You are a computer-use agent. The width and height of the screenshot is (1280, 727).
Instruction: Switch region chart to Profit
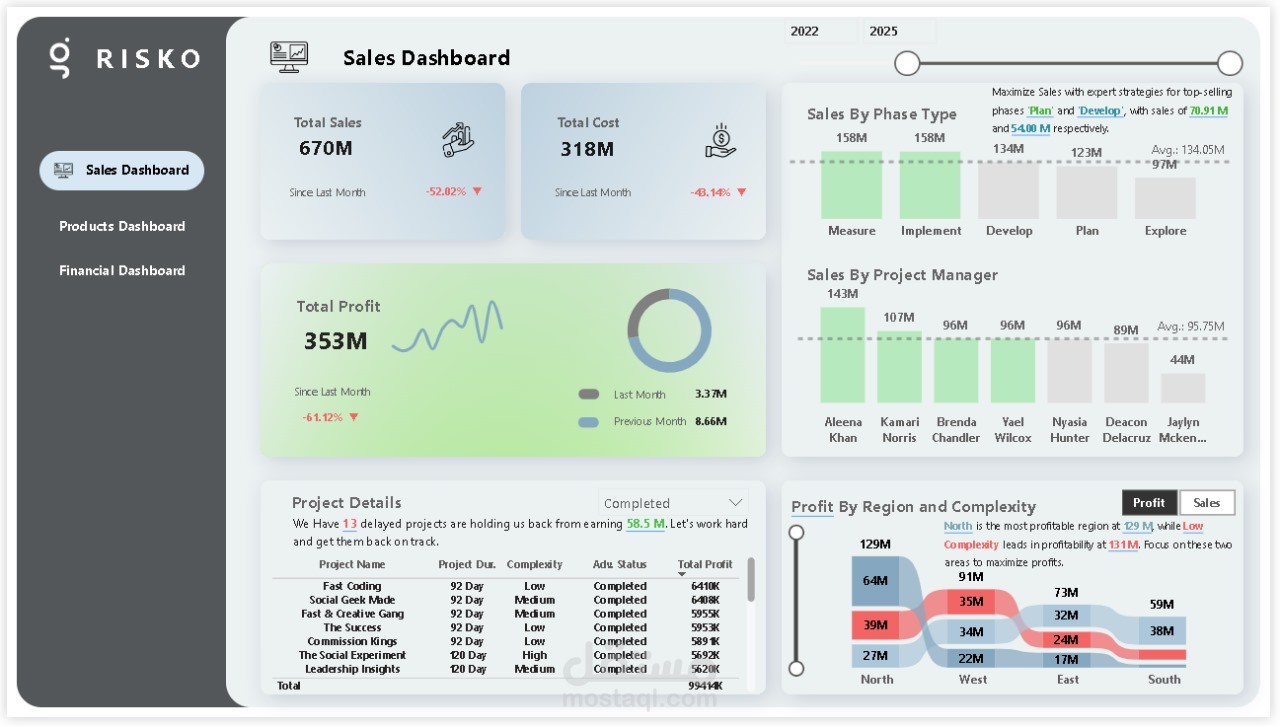coord(1149,503)
